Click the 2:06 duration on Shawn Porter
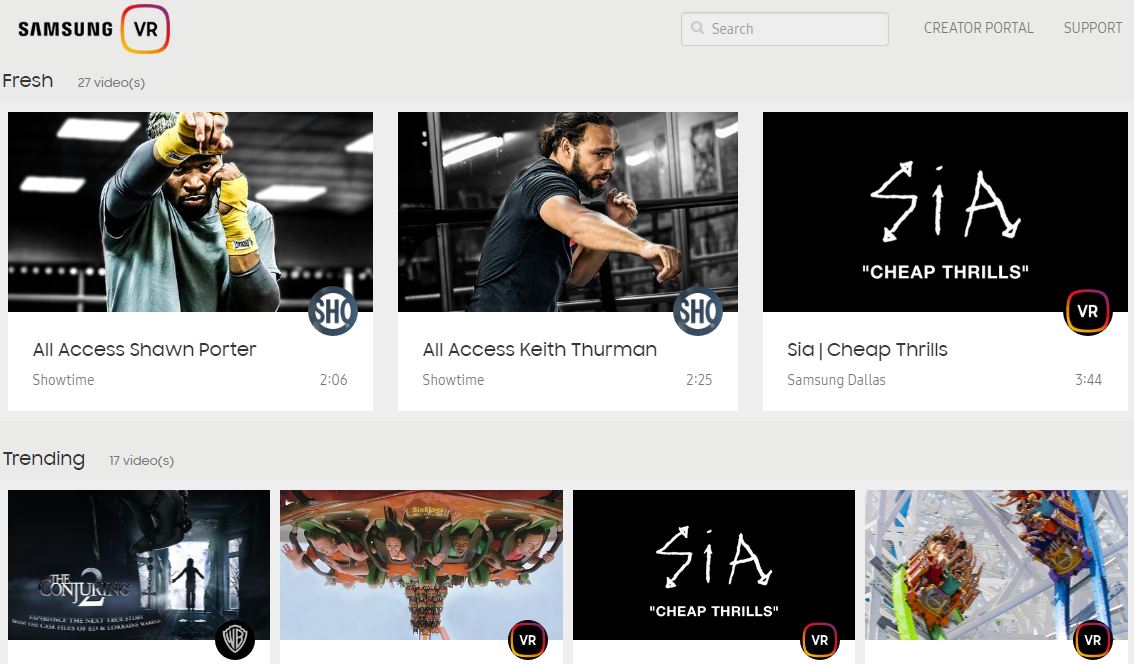 coord(333,380)
